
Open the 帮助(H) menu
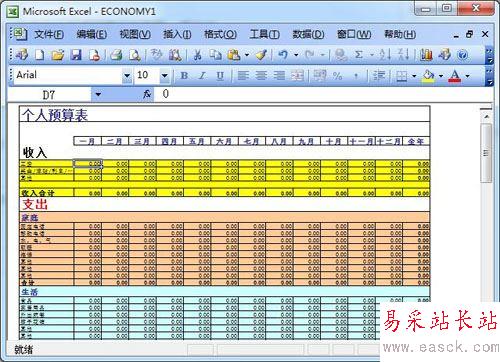[x=400, y=34]
